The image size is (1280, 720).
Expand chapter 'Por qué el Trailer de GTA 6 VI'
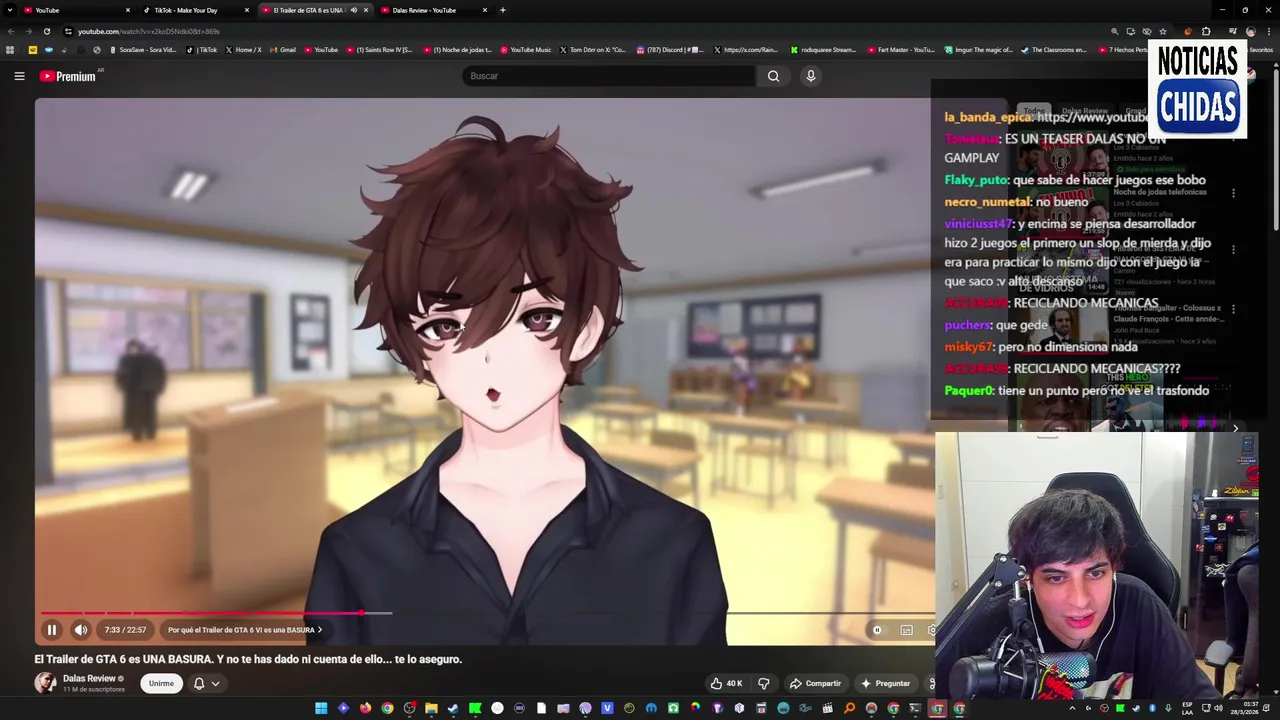[245, 630]
